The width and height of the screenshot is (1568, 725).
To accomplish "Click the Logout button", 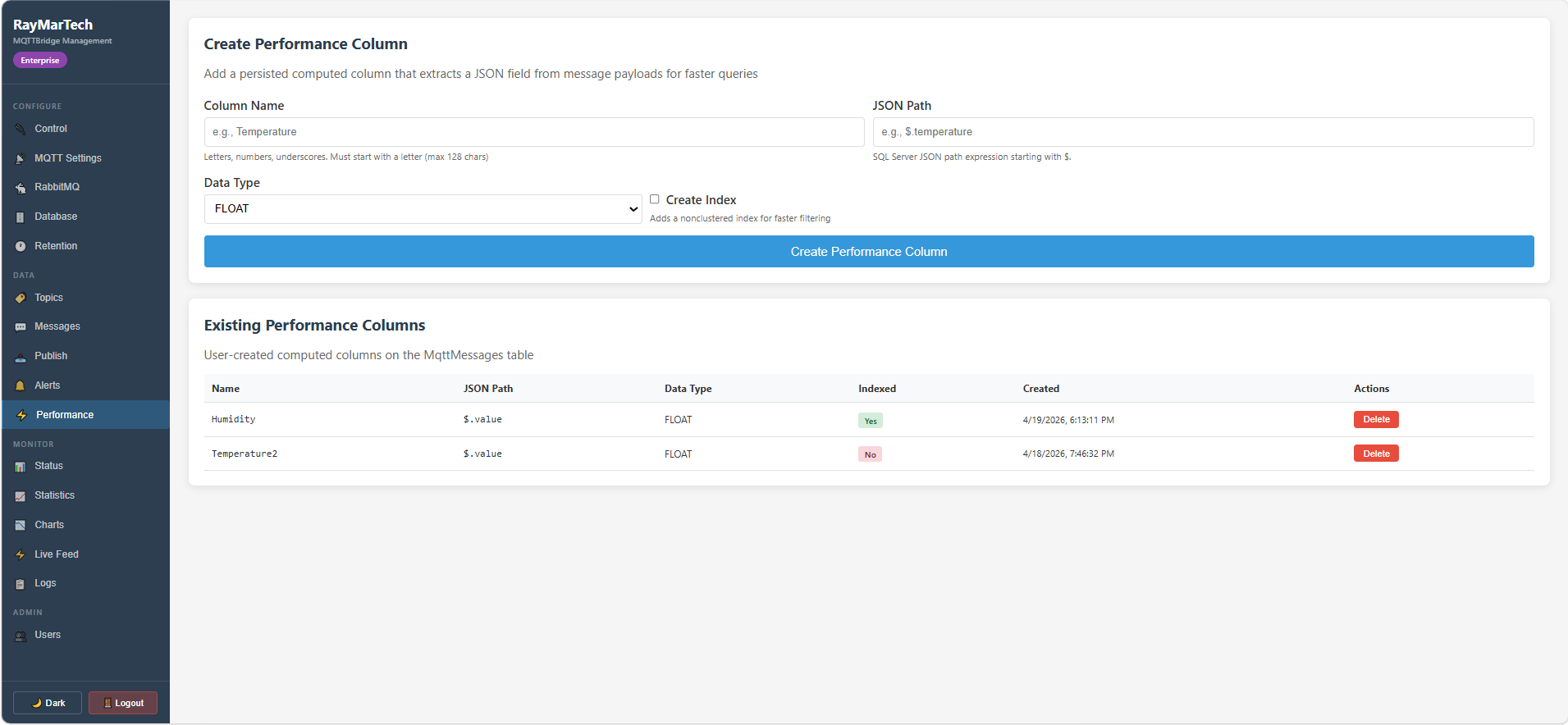I will click(x=123, y=703).
